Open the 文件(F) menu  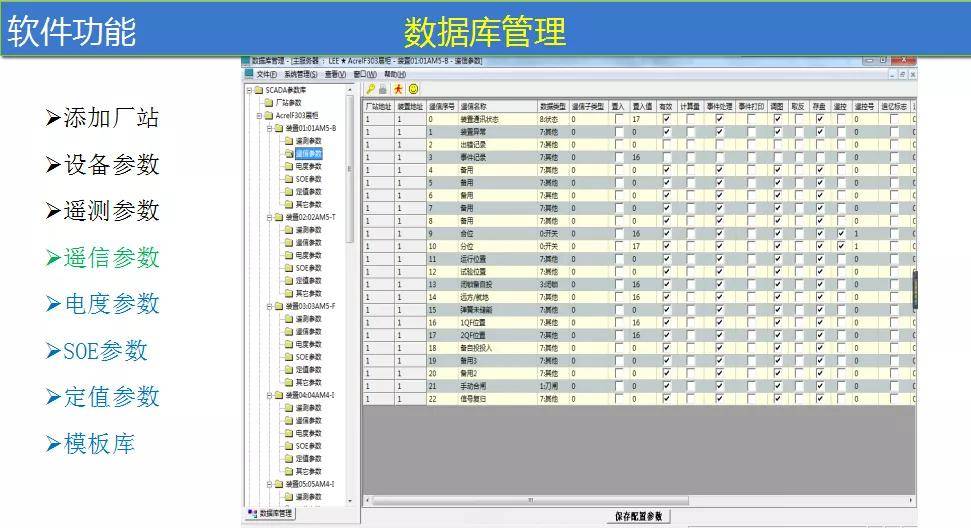pos(266,74)
